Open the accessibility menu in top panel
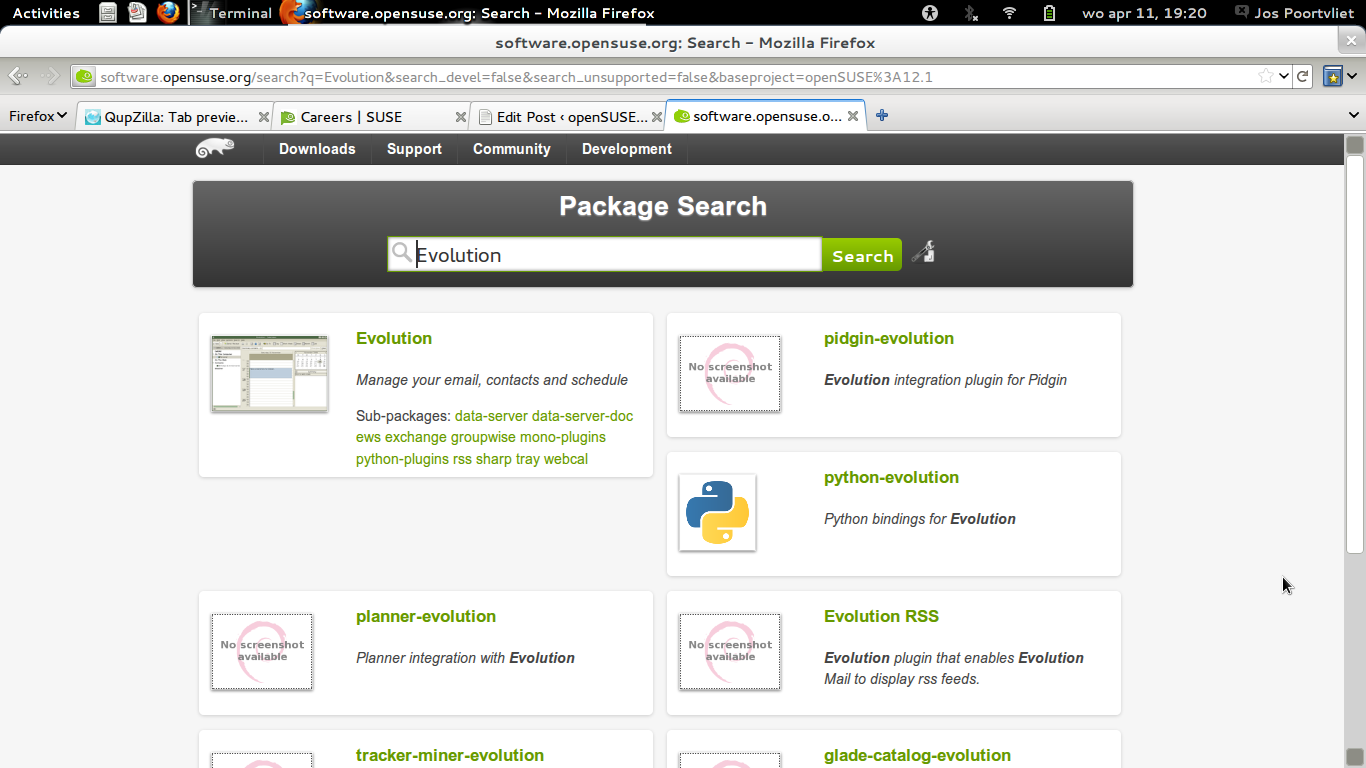This screenshot has height=768, width=1366. [x=930, y=13]
